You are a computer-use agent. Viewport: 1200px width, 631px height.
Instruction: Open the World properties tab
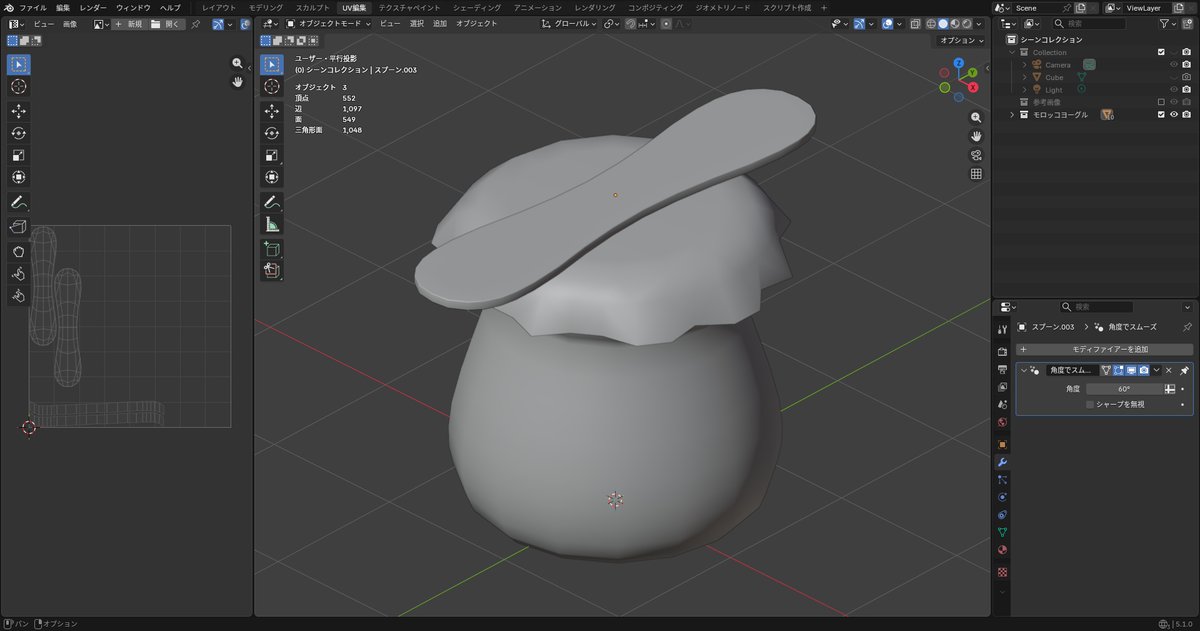point(1002,422)
